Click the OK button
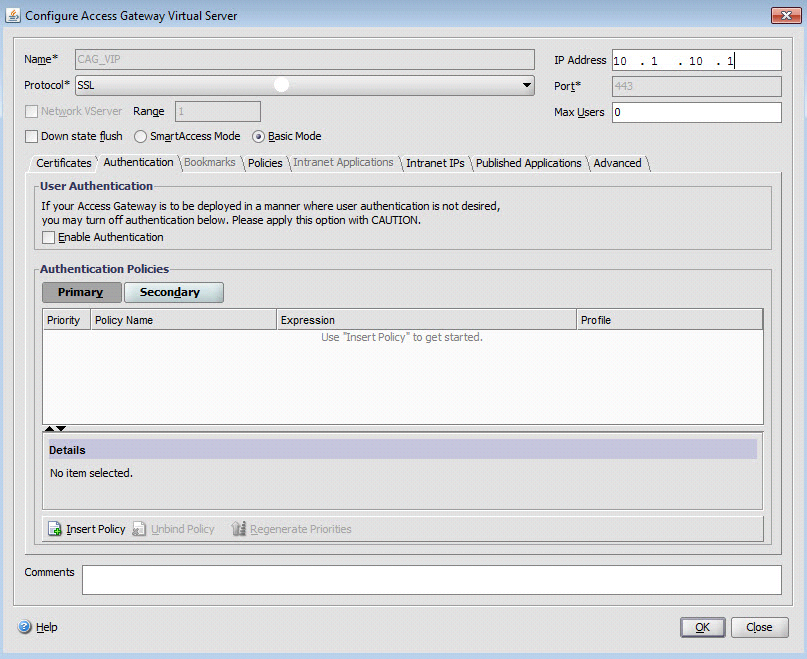Image resolution: width=807 pixels, height=659 pixels. pyautogui.click(x=702, y=627)
